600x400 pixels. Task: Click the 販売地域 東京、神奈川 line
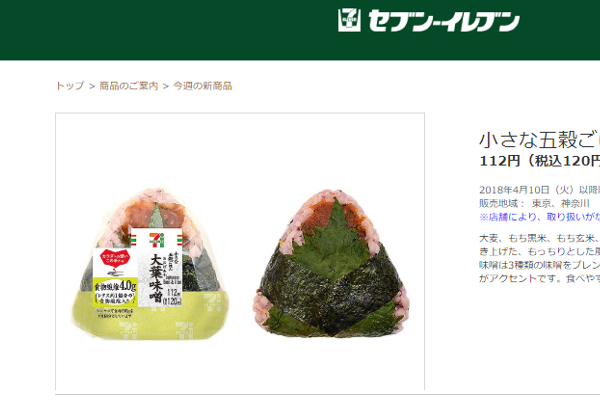click(534, 203)
